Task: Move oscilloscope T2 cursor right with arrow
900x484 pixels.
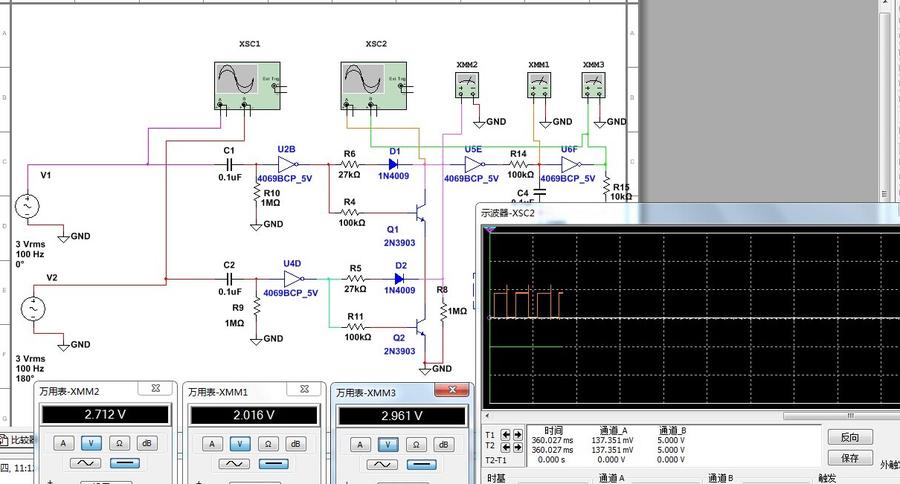Action: point(517,447)
